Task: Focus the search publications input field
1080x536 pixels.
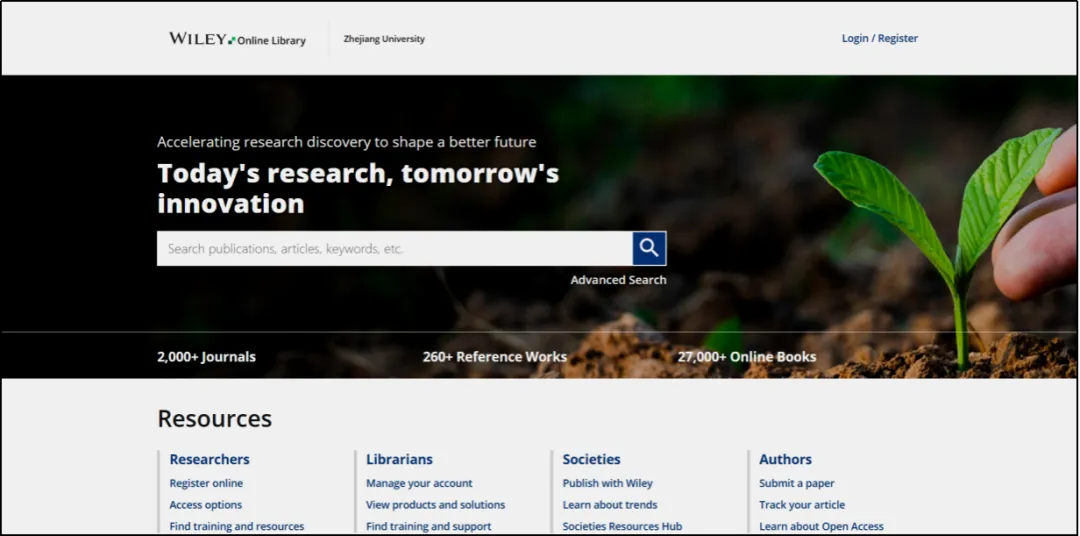Action: pyautogui.click(x=395, y=248)
